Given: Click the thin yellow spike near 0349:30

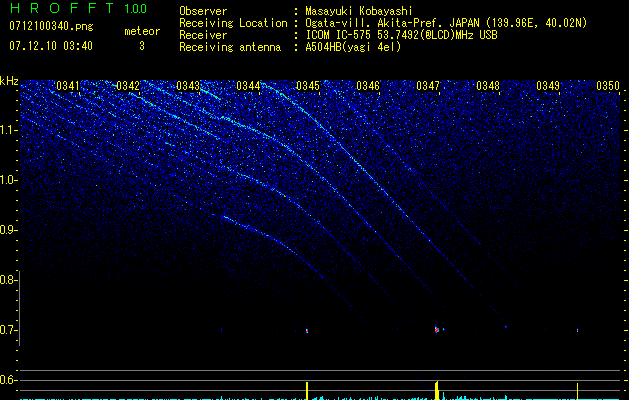Looking at the screenshot, I should coord(577,391).
